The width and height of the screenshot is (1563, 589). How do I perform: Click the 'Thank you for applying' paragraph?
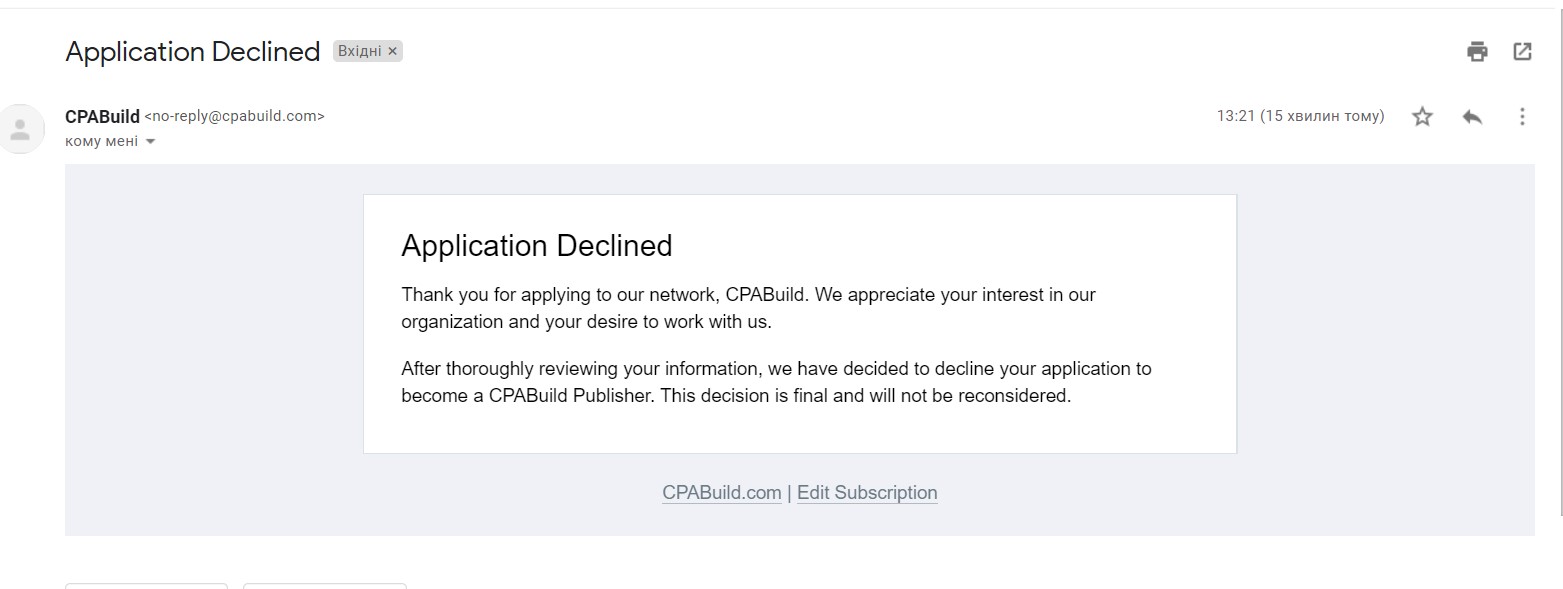pyautogui.click(x=748, y=308)
